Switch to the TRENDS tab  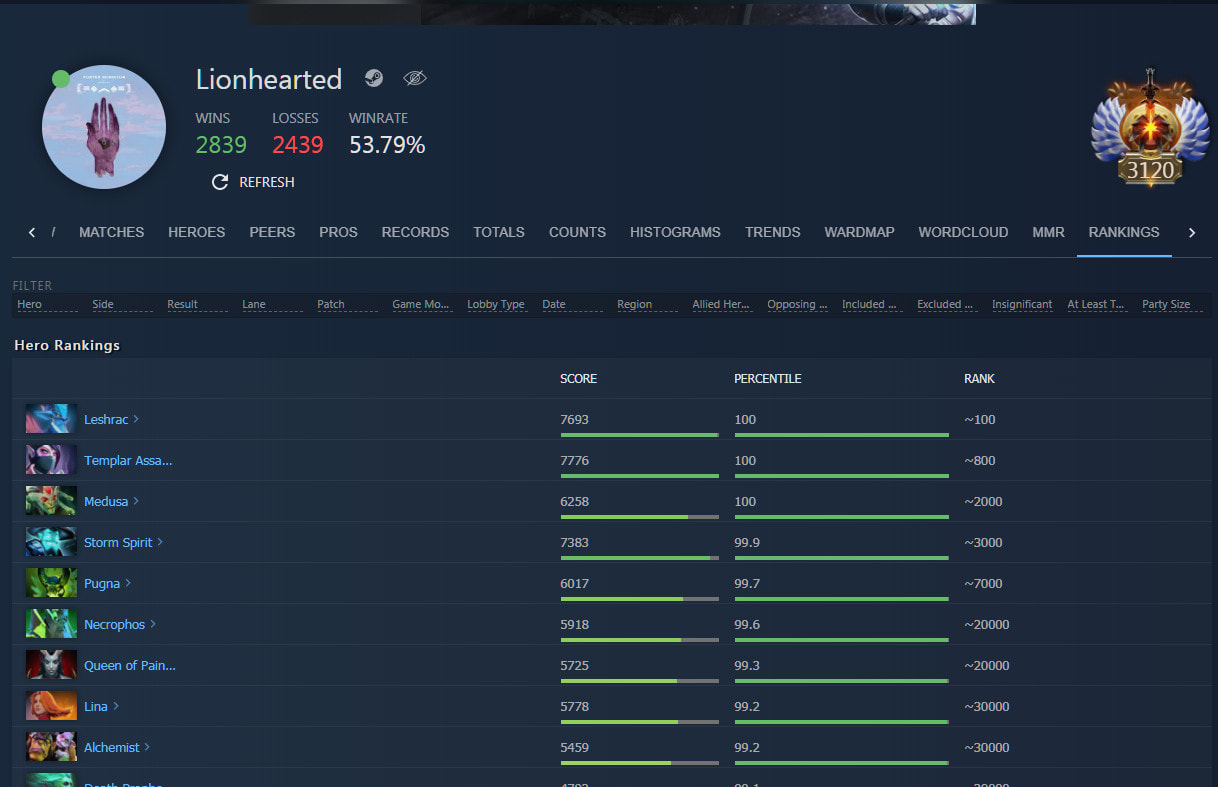click(x=773, y=232)
